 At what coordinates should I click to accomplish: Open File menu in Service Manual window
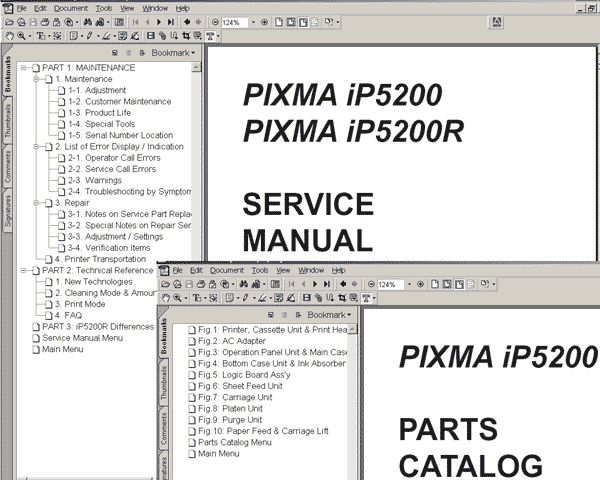click(x=22, y=8)
